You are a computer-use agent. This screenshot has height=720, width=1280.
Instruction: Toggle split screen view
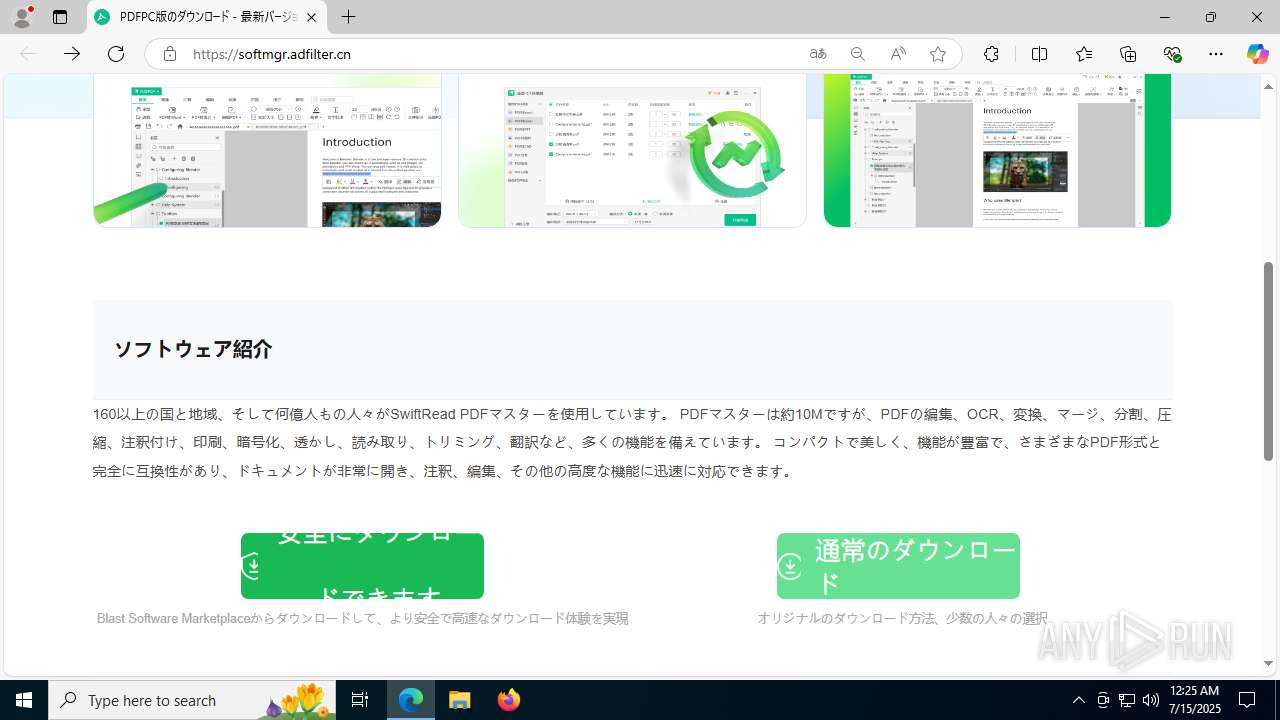point(1039,54)
